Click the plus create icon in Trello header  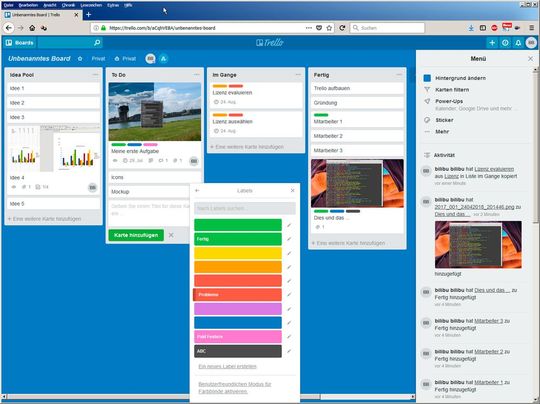[492, 43]
